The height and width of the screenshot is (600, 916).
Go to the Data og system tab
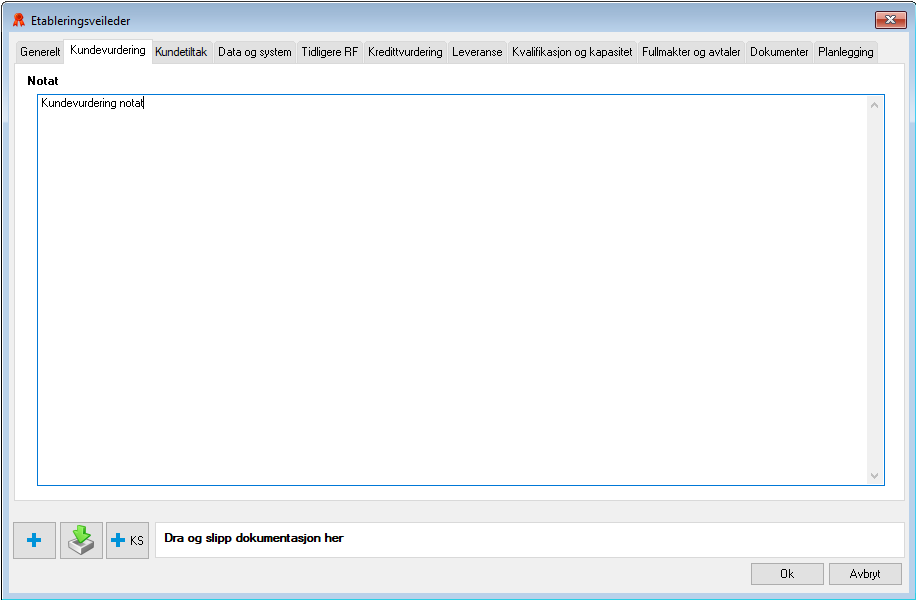pyautogui.click(x=255, y=52)
